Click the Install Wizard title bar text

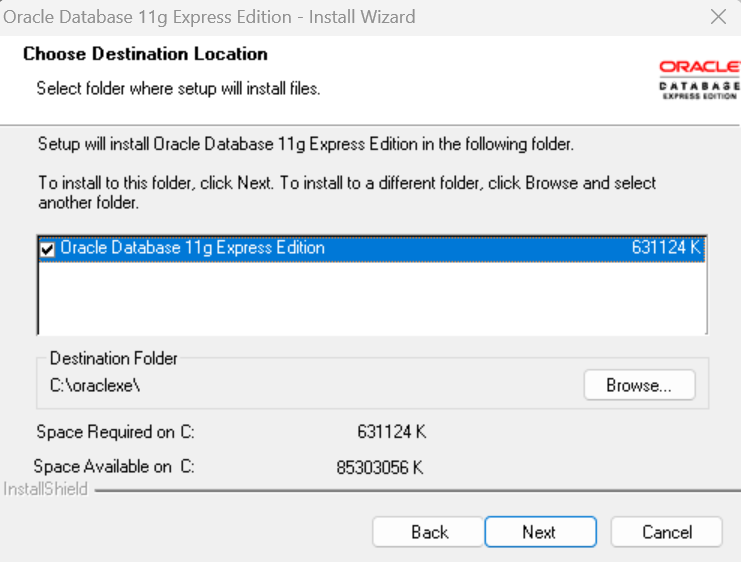209,17
